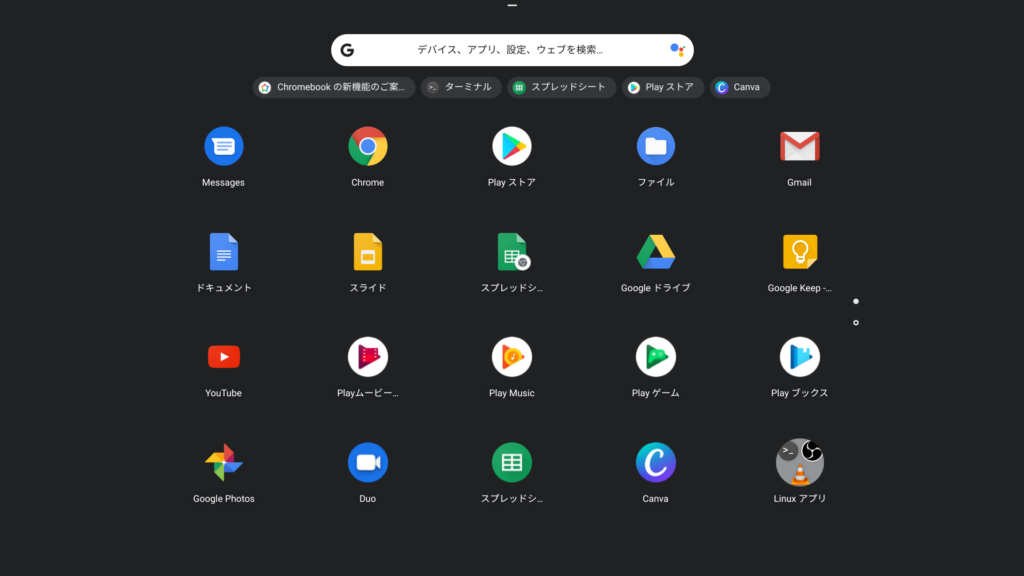Select the ターミナル suggestion chip

pos(461,88)
